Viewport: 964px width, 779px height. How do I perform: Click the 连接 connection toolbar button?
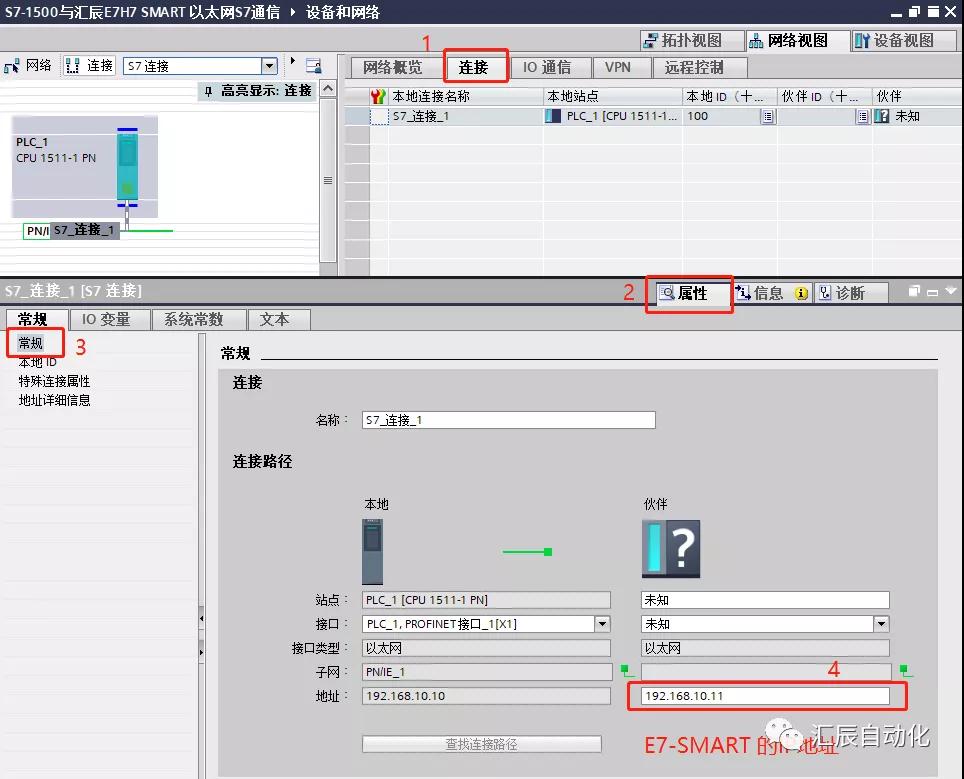point(90,65)
